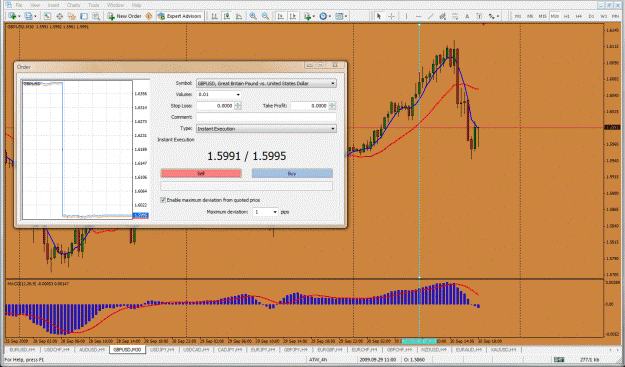625x367 pixels.
Task: Click into the Stop Loss value field
Action: click(x=215, y=106)
